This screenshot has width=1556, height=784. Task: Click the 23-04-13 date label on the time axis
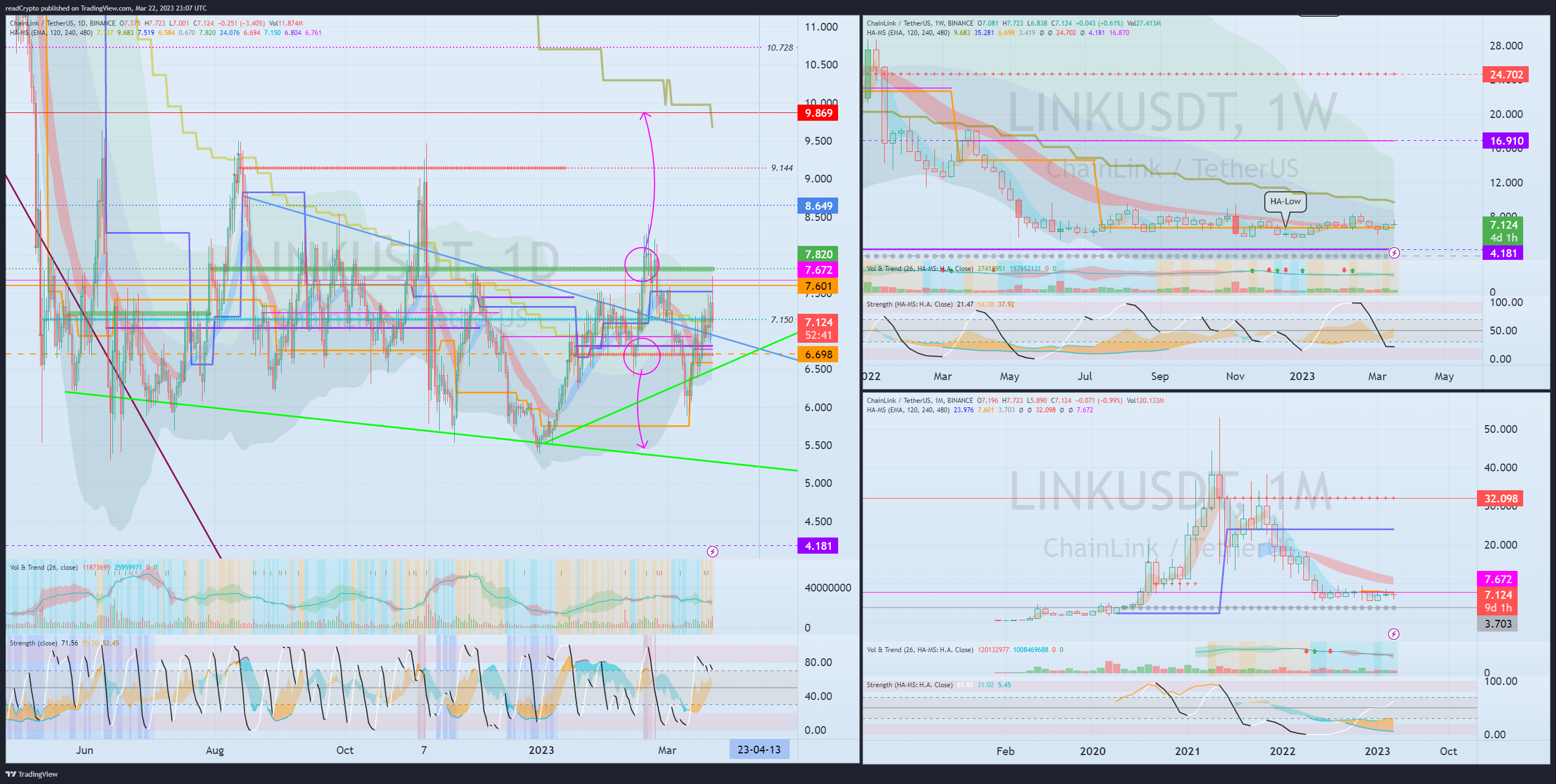pyautogui.click(x=759, y=750)
